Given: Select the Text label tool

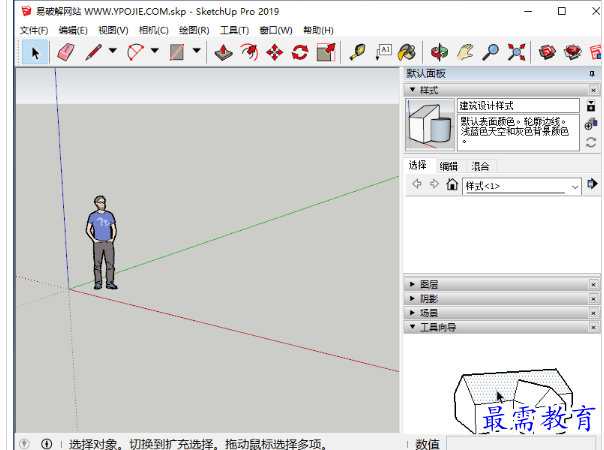Looking at the screenshot, I should [384, 52].
